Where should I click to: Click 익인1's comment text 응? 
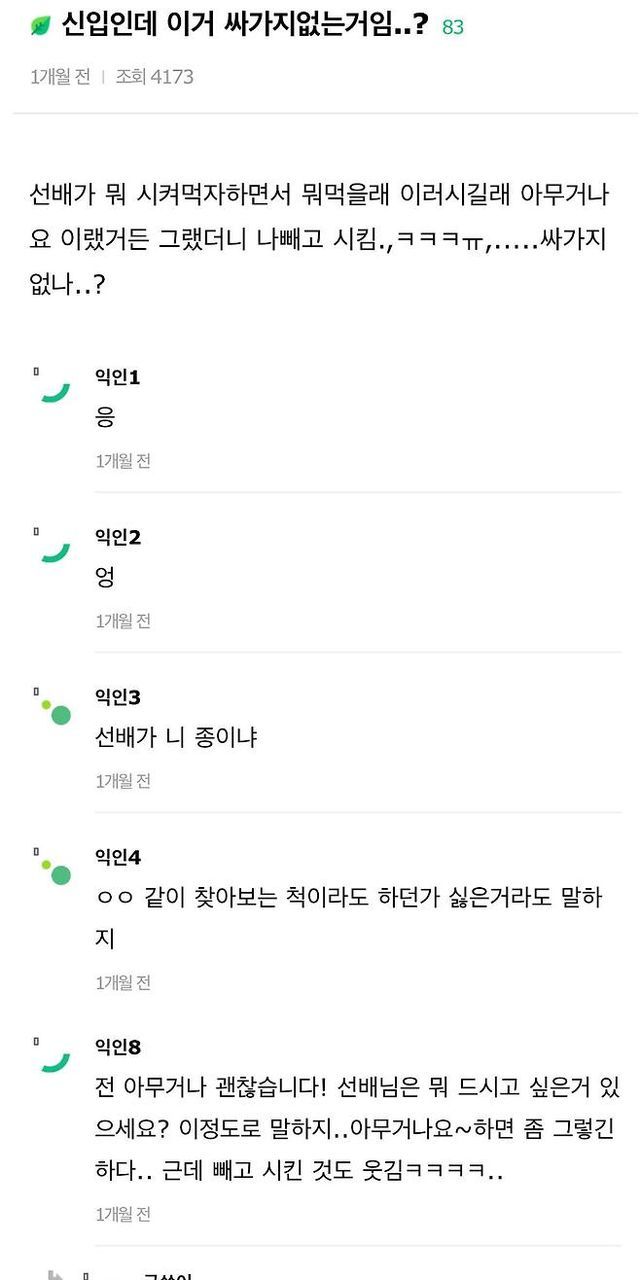coord(105,418)
